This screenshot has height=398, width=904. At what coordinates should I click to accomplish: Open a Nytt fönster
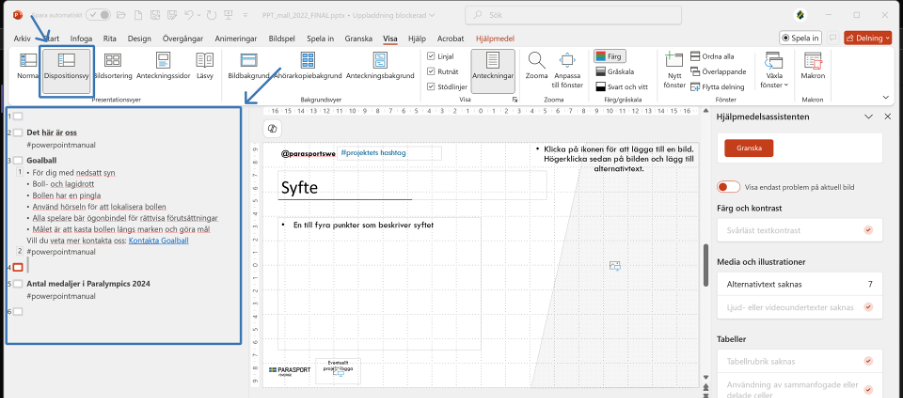675,70
